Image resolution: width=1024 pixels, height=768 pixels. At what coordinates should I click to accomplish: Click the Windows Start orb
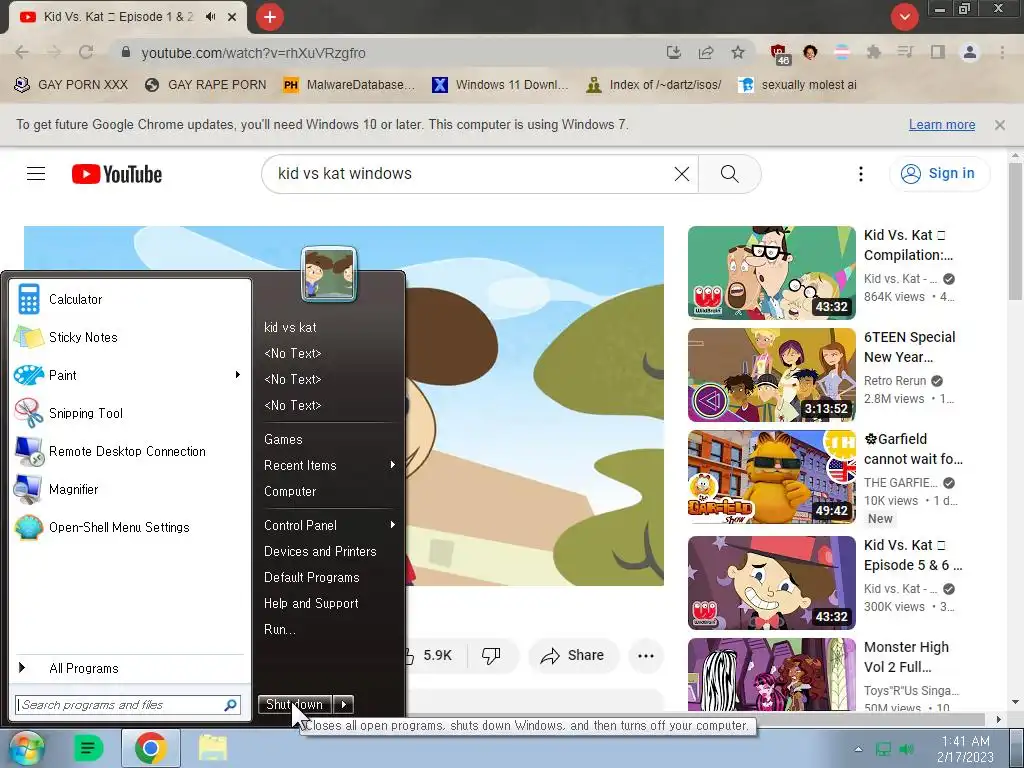click(25, 748)
